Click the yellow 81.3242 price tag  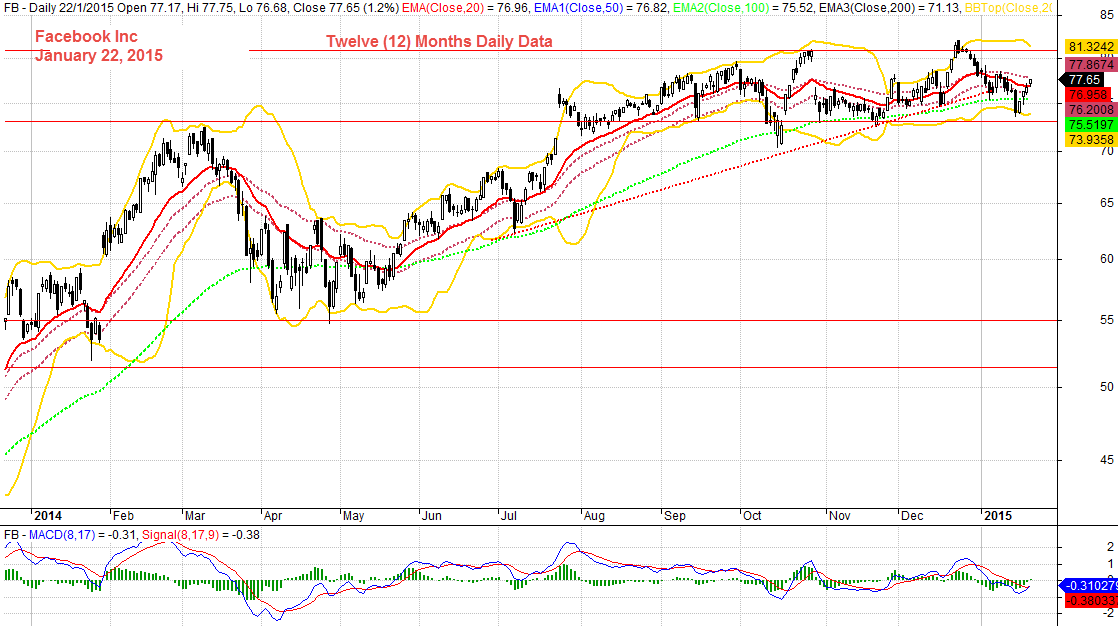click(x=1091, y=47)
